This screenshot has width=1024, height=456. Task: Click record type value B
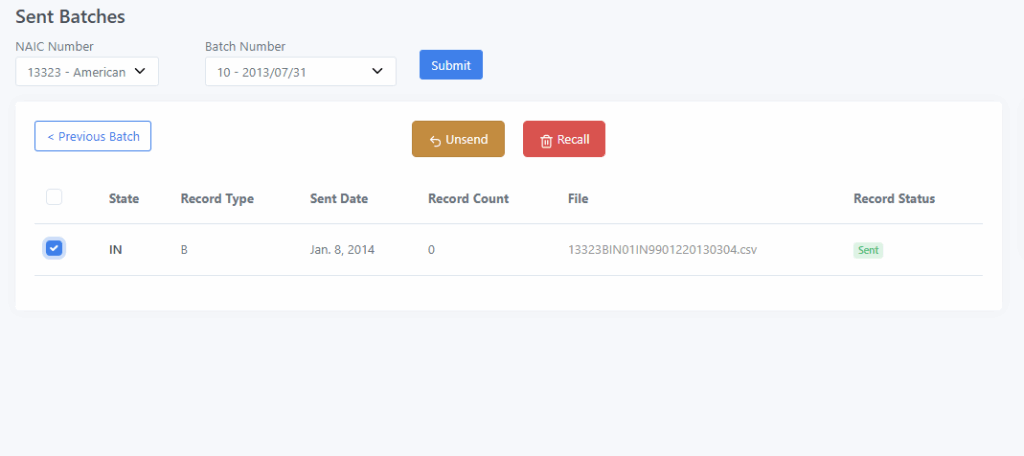tap(184, 250)
